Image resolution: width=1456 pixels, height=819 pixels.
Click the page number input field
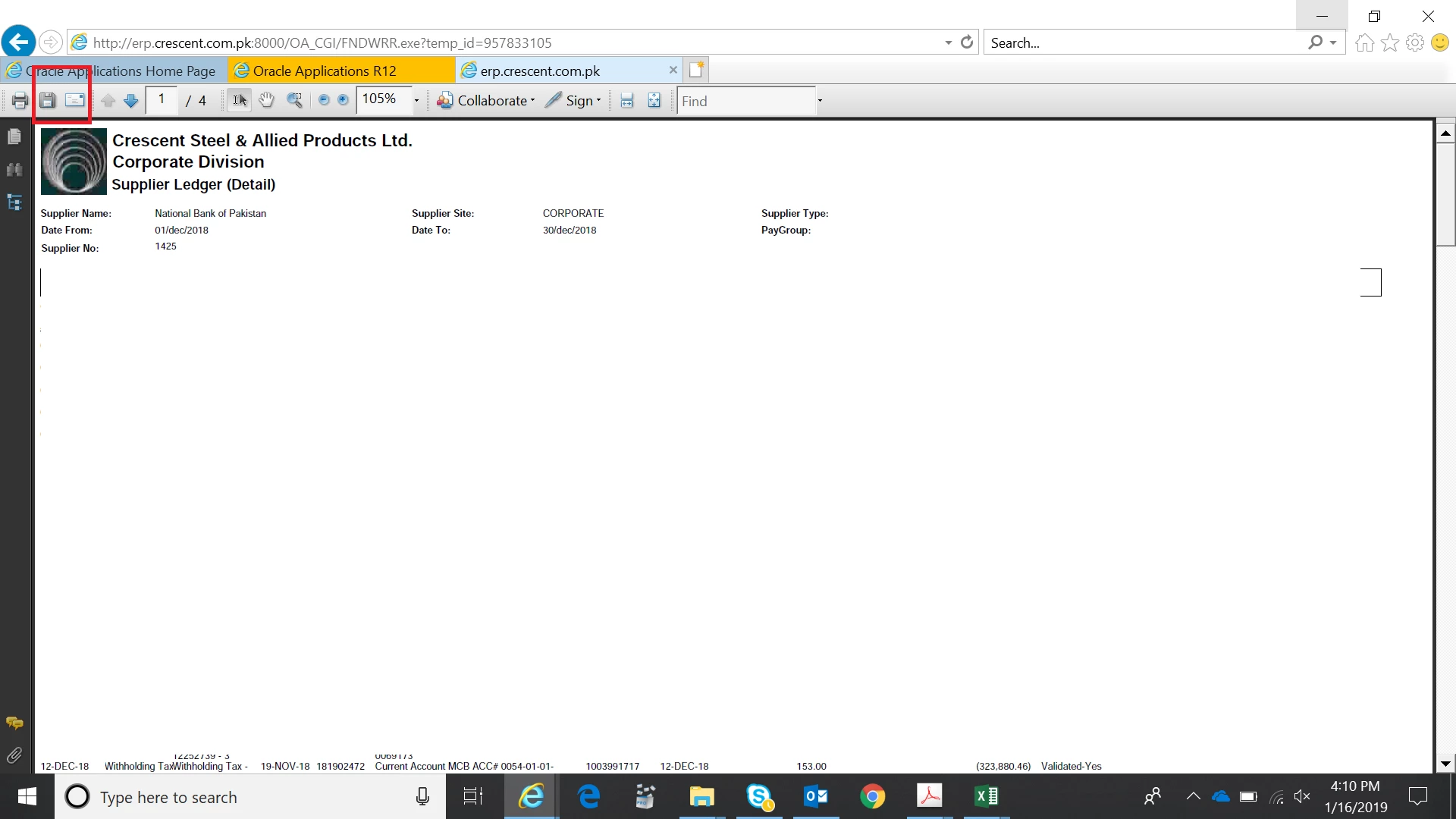tap(162, 100)
